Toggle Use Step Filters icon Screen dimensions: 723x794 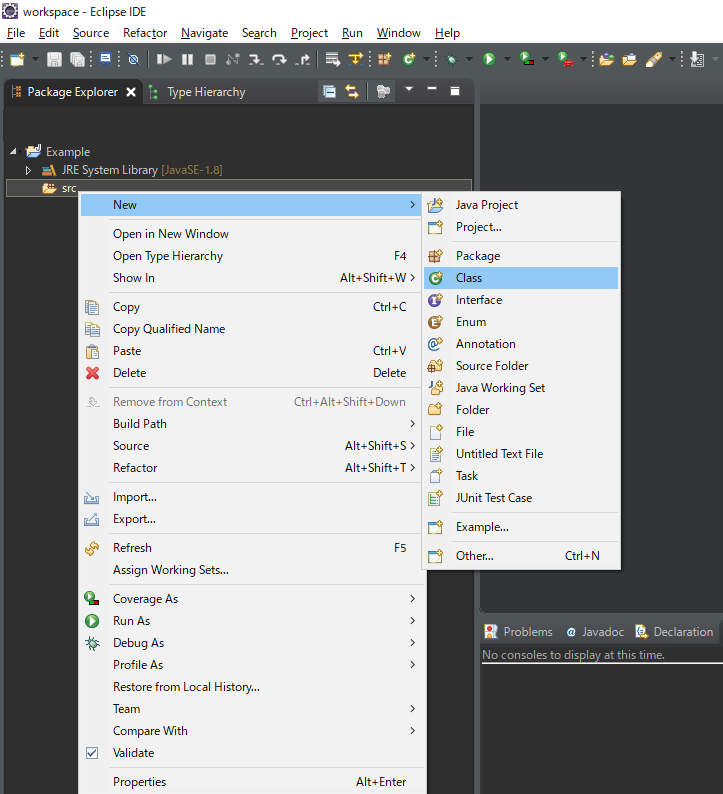click(356, 59)
